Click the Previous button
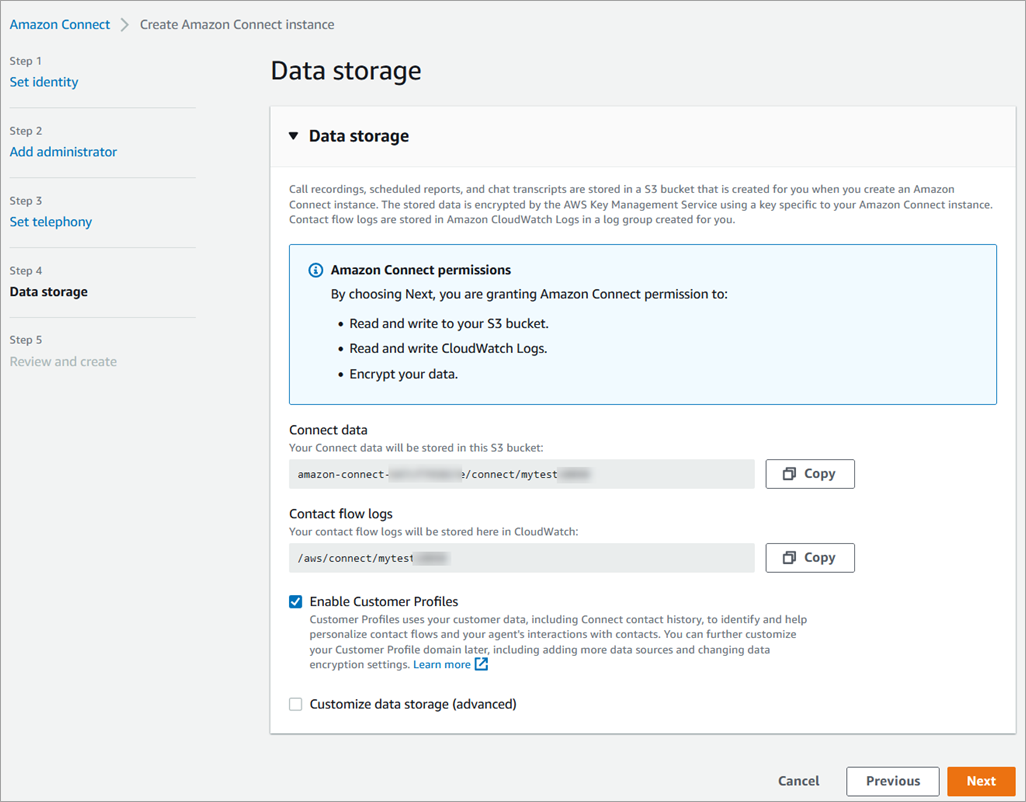This screenshot has height=802, width=1026. pyautogui.click(x=892, y=781)
